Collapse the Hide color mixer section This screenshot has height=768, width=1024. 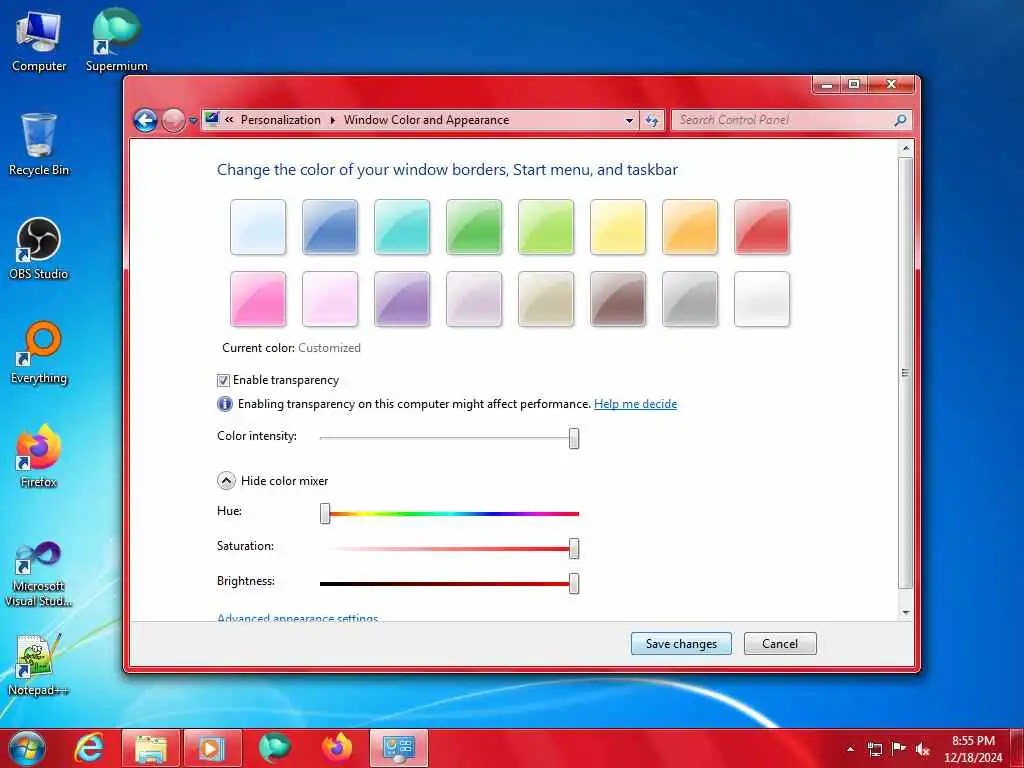226,481
